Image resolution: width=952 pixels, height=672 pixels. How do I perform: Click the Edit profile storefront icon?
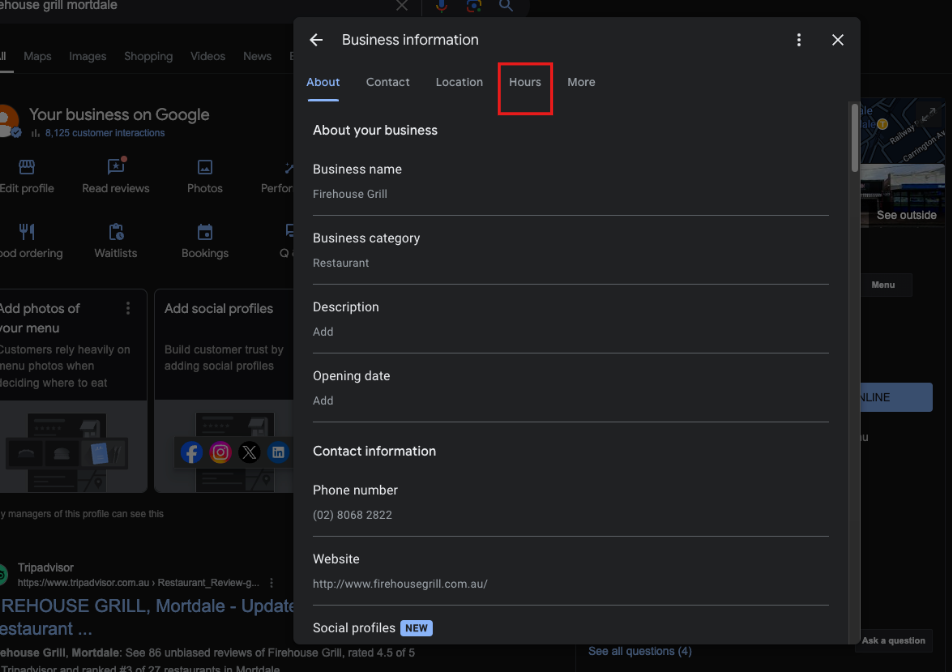pyautogui.click(x=27, y=167)
